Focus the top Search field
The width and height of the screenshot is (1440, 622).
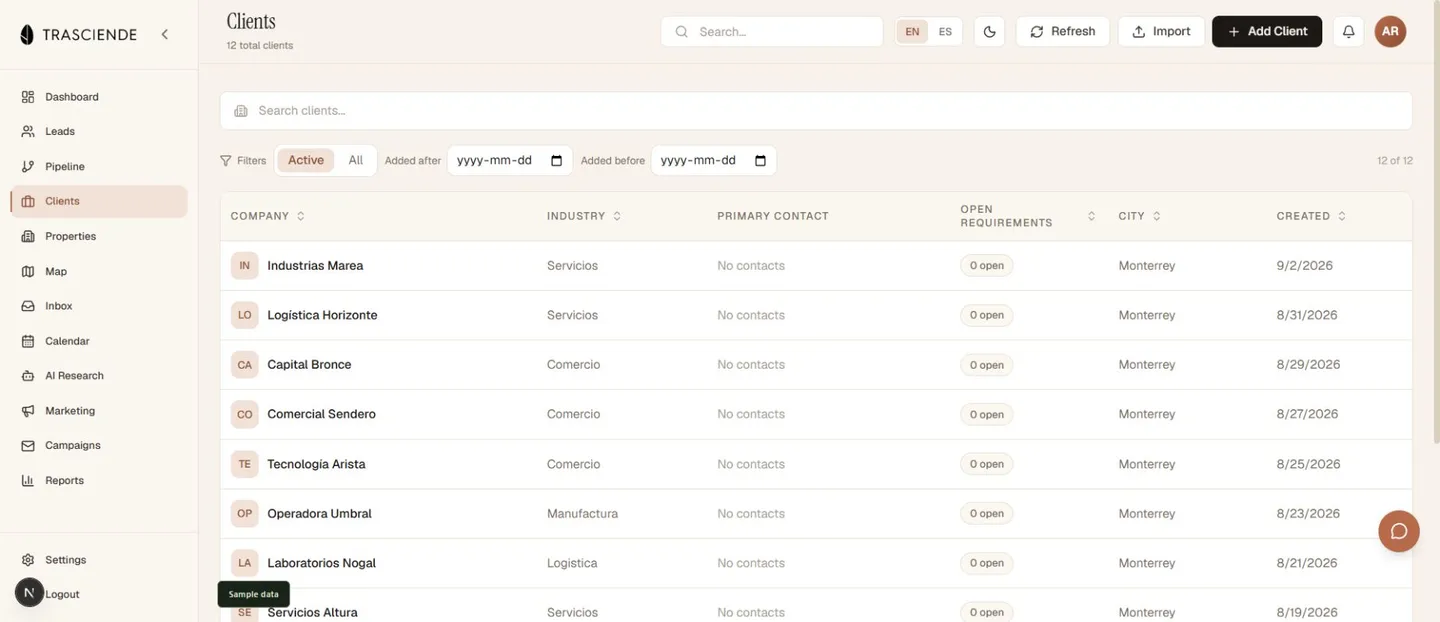[771, 31]
